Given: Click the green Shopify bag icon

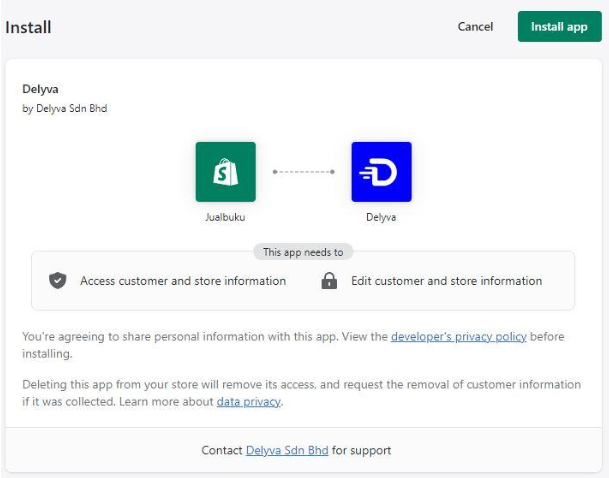Looking at the screenshot, I should [226, 172].
